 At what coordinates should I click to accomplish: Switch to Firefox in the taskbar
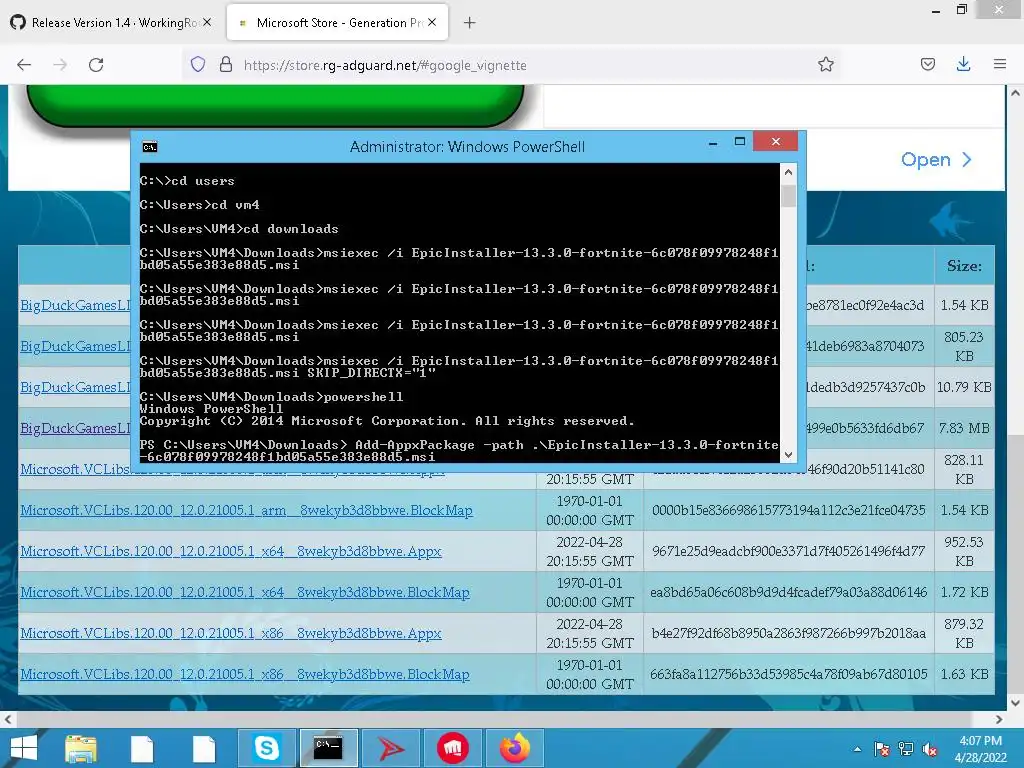pyautogui.click(x=515, y=748)
